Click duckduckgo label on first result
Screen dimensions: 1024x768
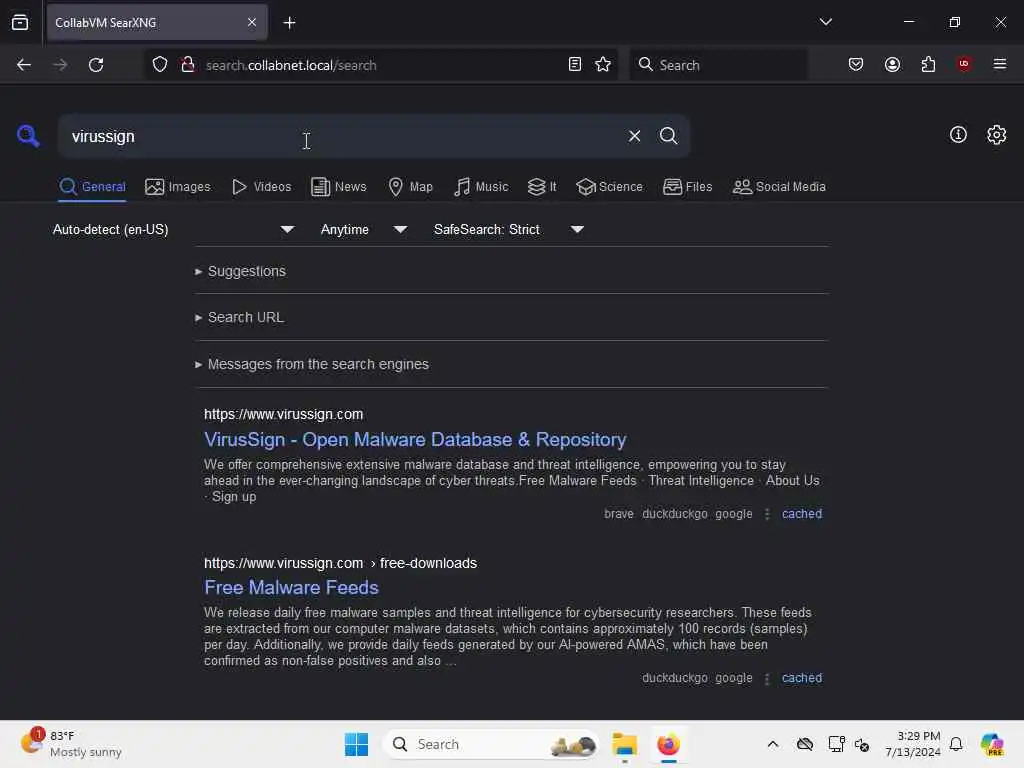pos(675,514)
